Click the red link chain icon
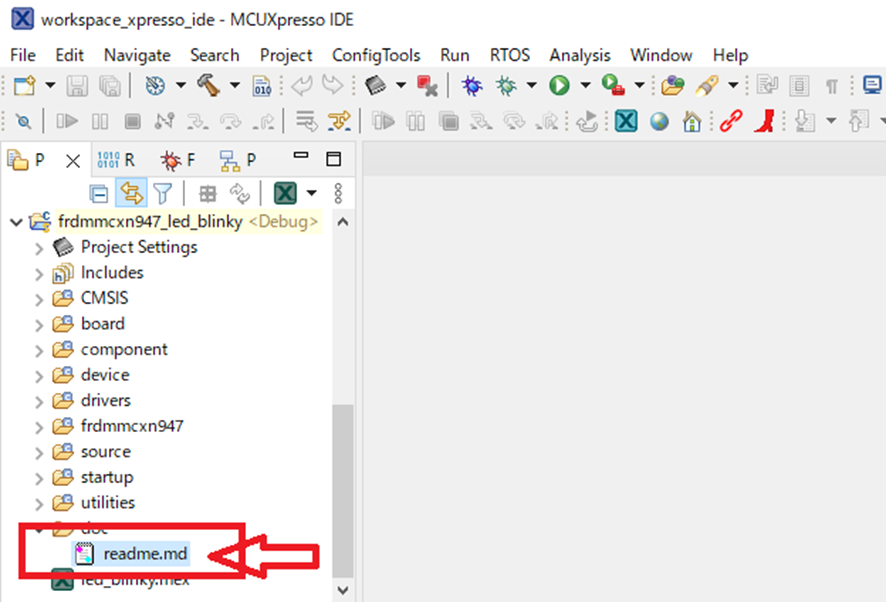The image size is (886, 602). [x=731, y=121]
